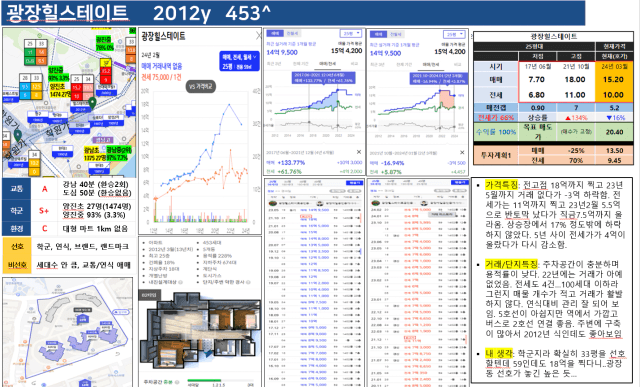Screen dimensions: 640x387
Task: Click the 전세 75,000 / 1건 text
Action: pyautogui.click(x=161, y=77)
